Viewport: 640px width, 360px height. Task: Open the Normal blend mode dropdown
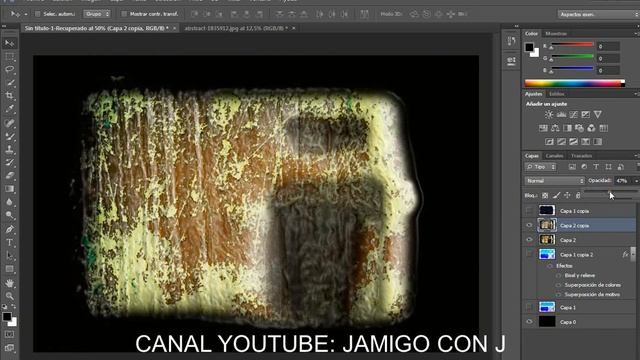(x=555, y=180)
